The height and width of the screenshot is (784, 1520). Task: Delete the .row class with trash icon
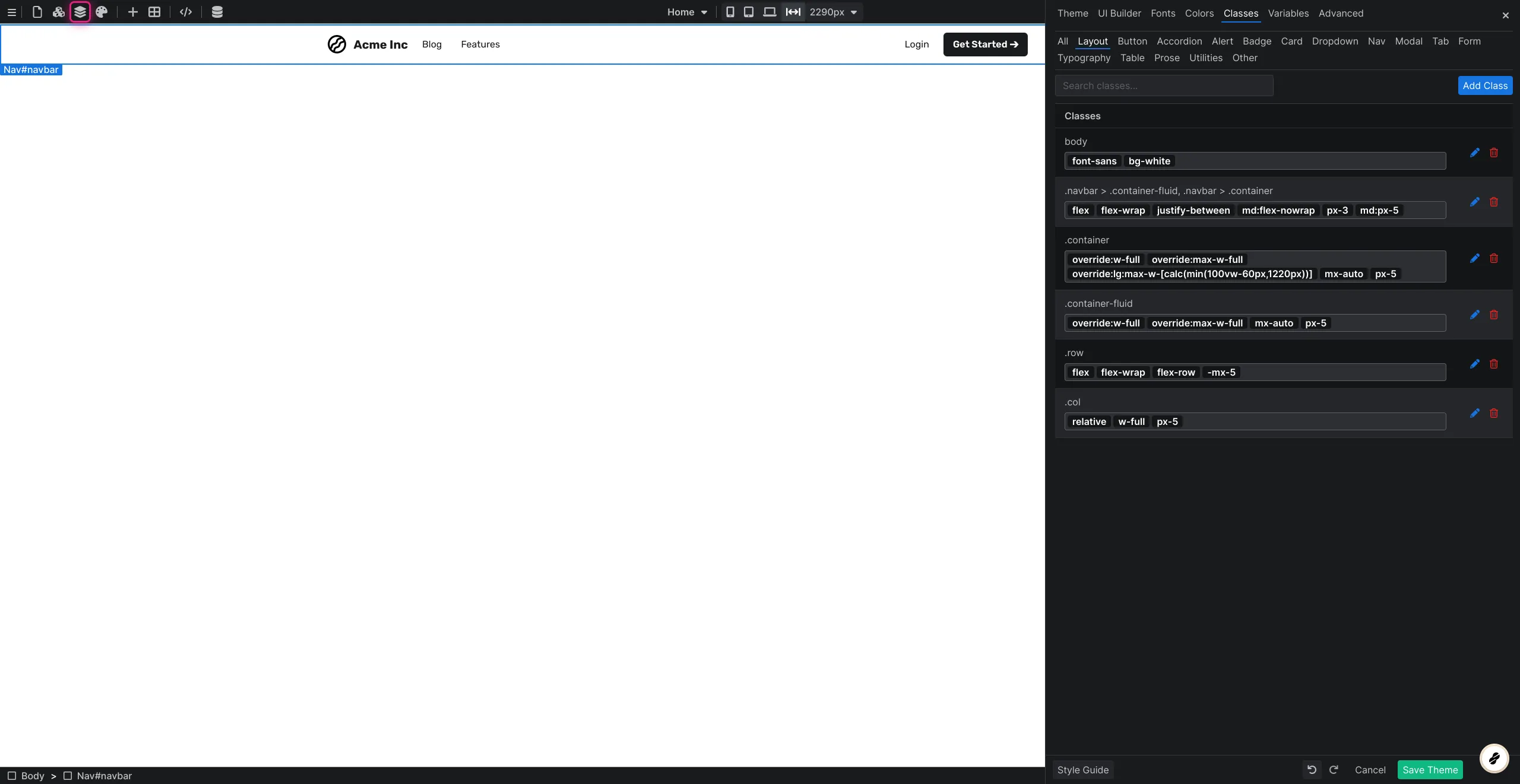pos(1494,364)
